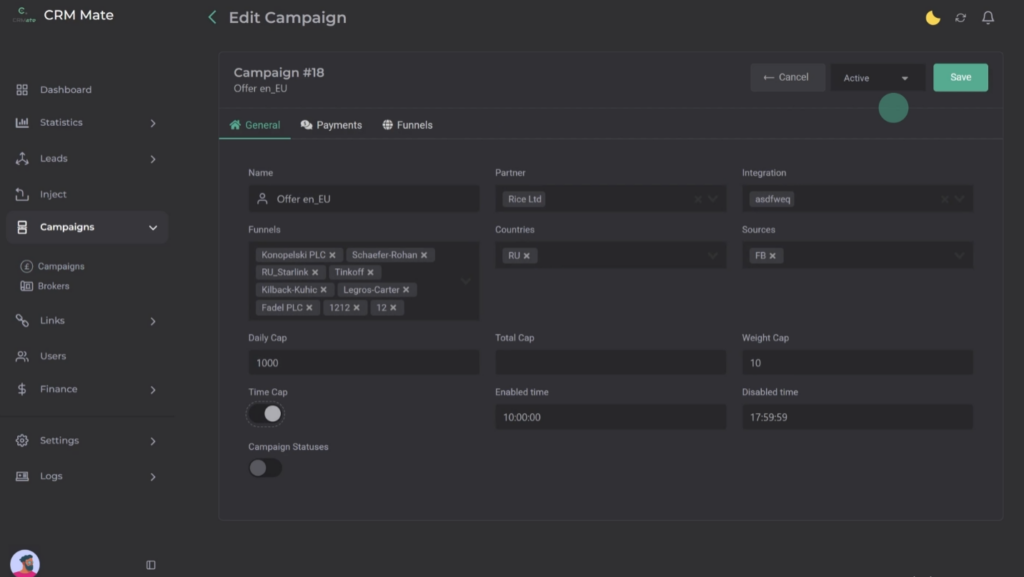Viewport: 1024px width, 577px height.
Task: Click the refresh icon in header
Action: 961,18
